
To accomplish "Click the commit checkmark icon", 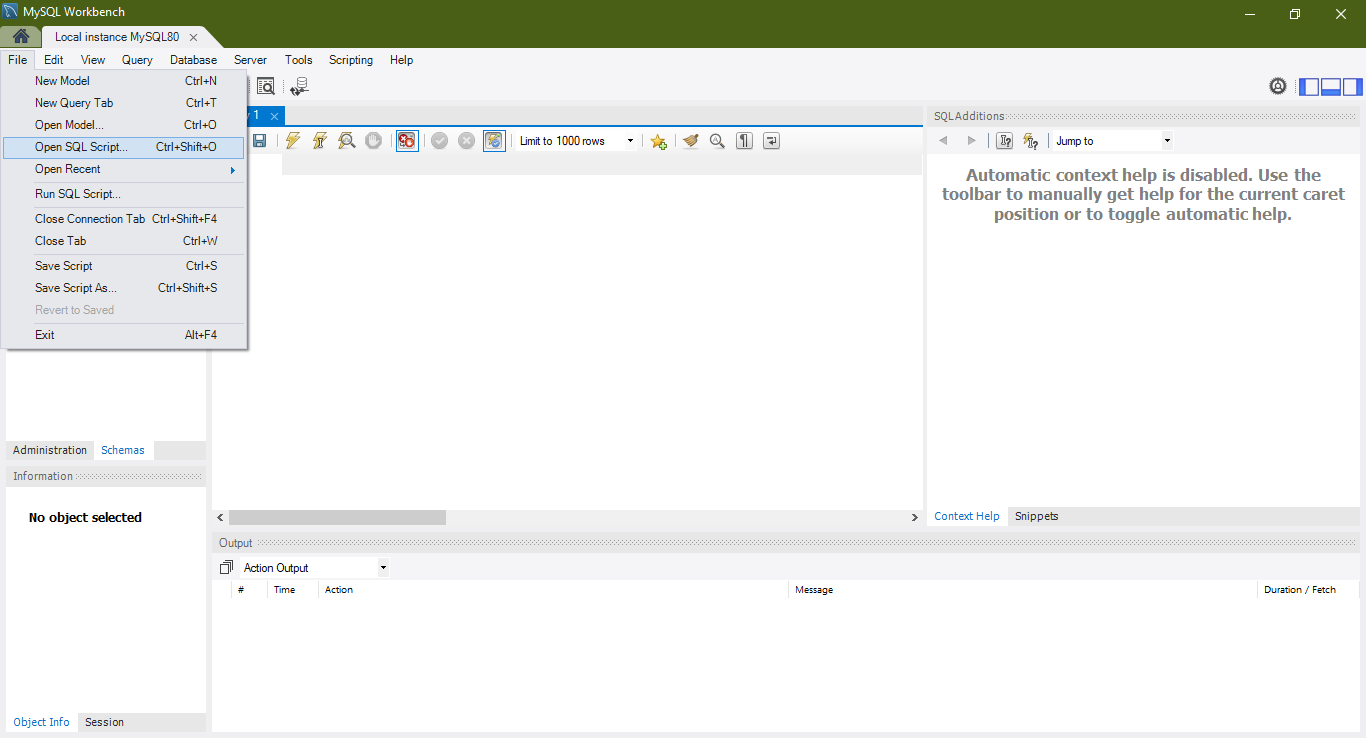I will 439,141.
